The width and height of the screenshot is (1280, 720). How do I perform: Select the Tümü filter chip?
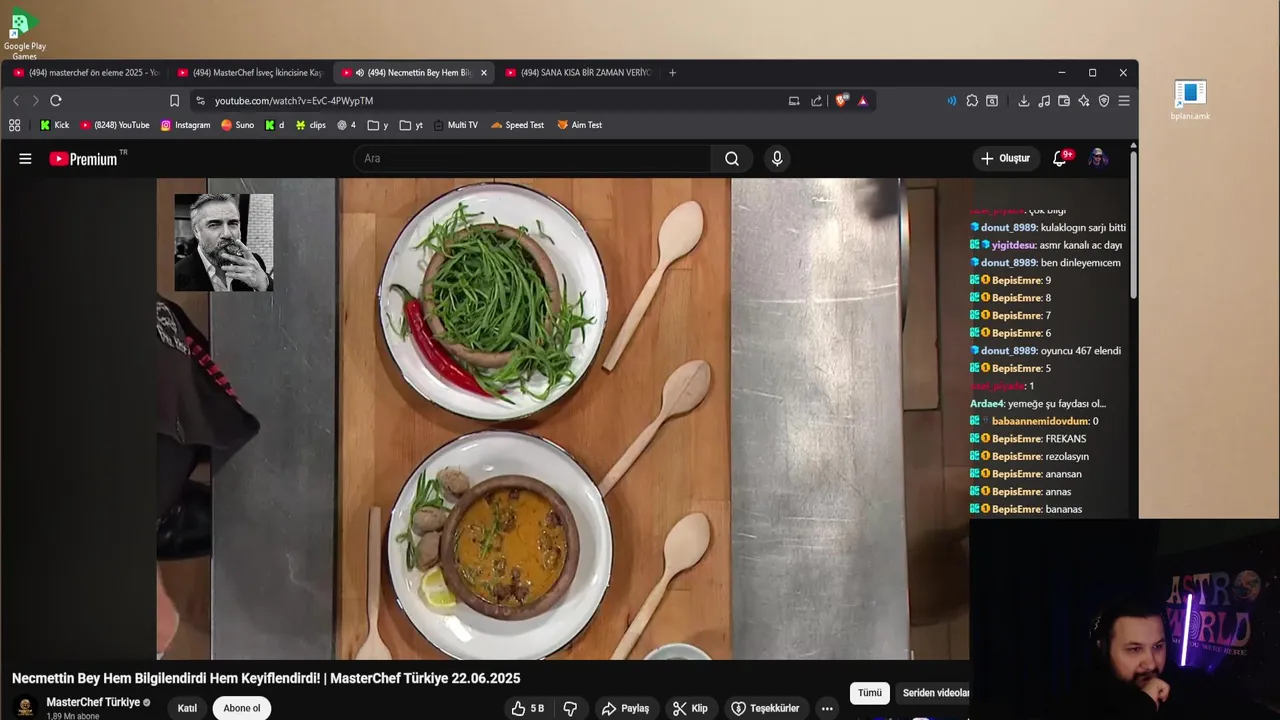pos(870,692)
